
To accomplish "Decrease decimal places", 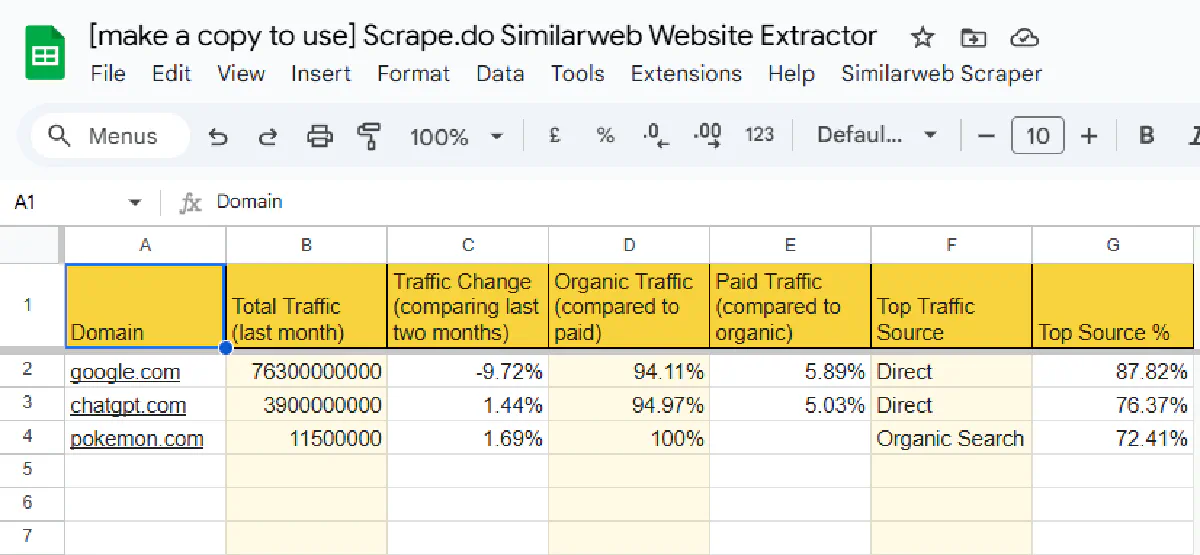I will 656,135.
